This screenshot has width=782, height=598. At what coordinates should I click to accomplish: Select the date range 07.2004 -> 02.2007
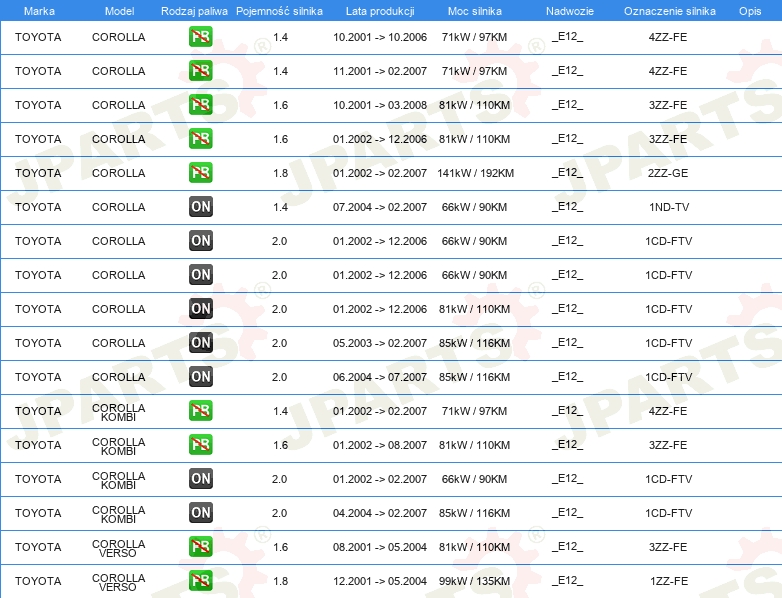(380, 207)
